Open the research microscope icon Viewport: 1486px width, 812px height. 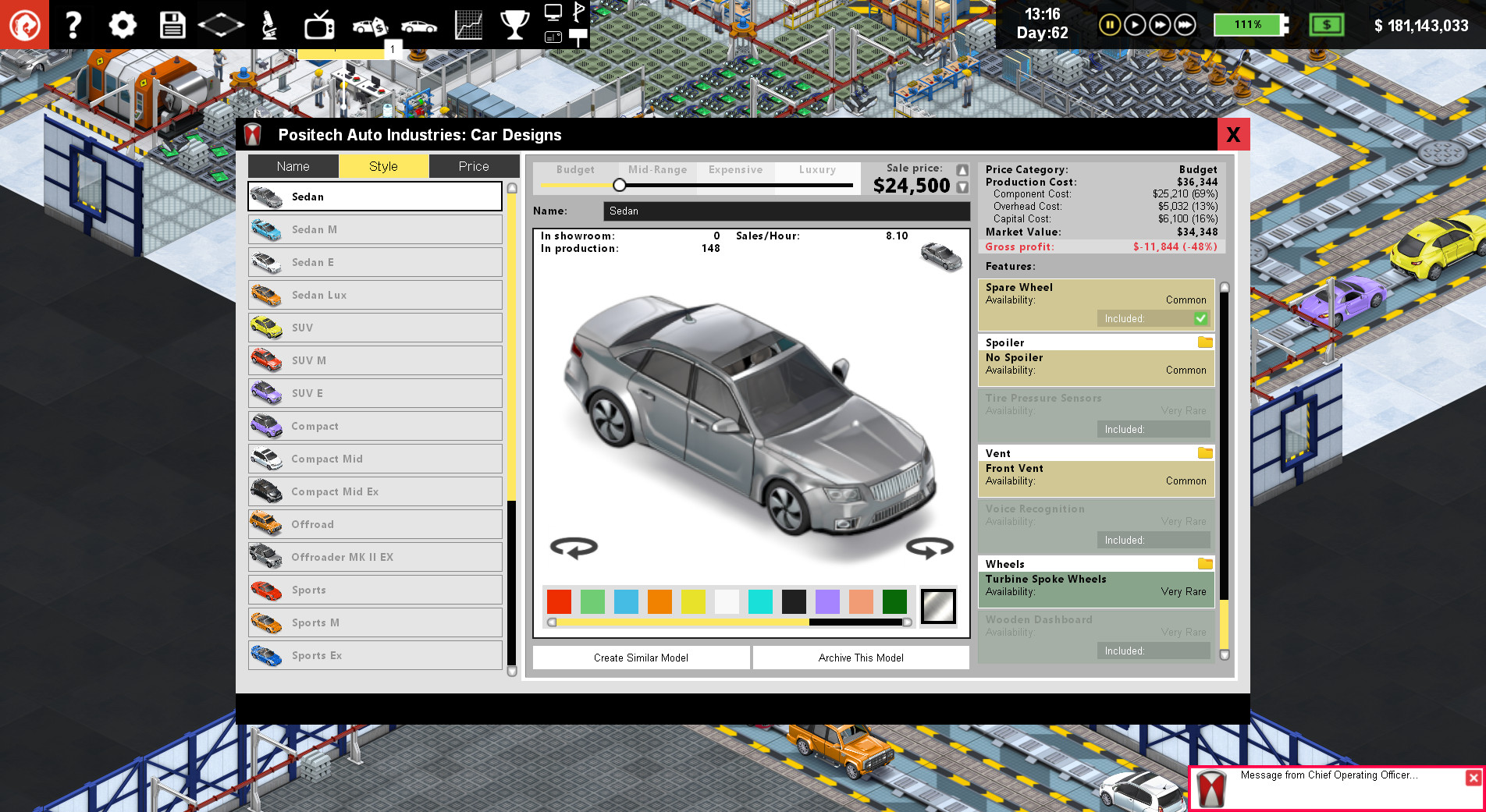[271, 24]
